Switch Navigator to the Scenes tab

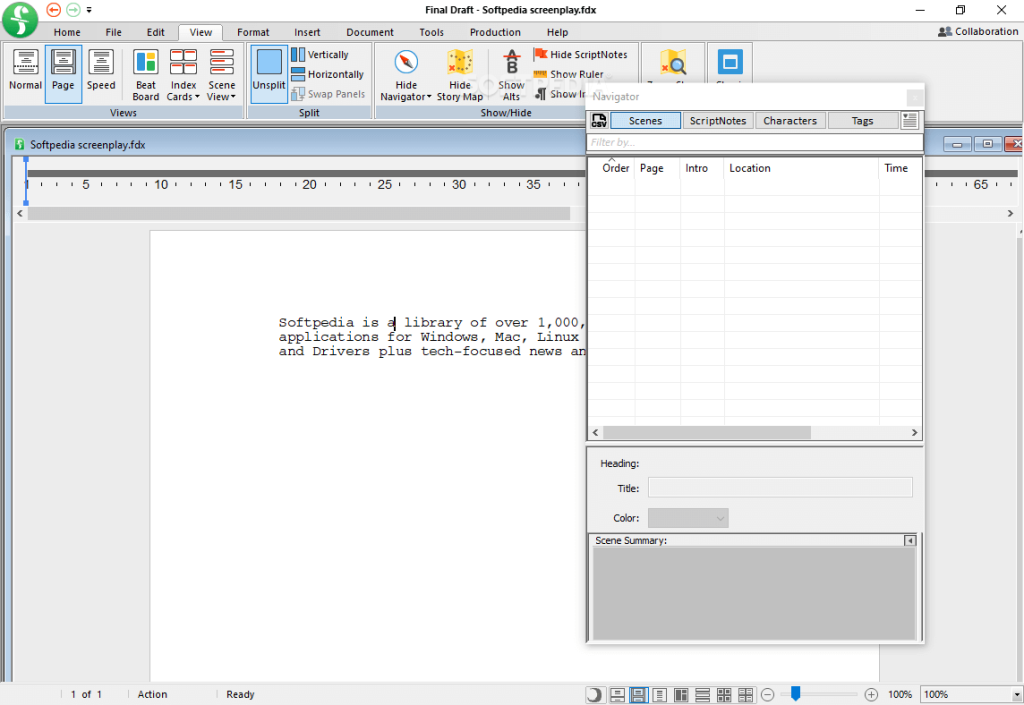tap(645, 121)
